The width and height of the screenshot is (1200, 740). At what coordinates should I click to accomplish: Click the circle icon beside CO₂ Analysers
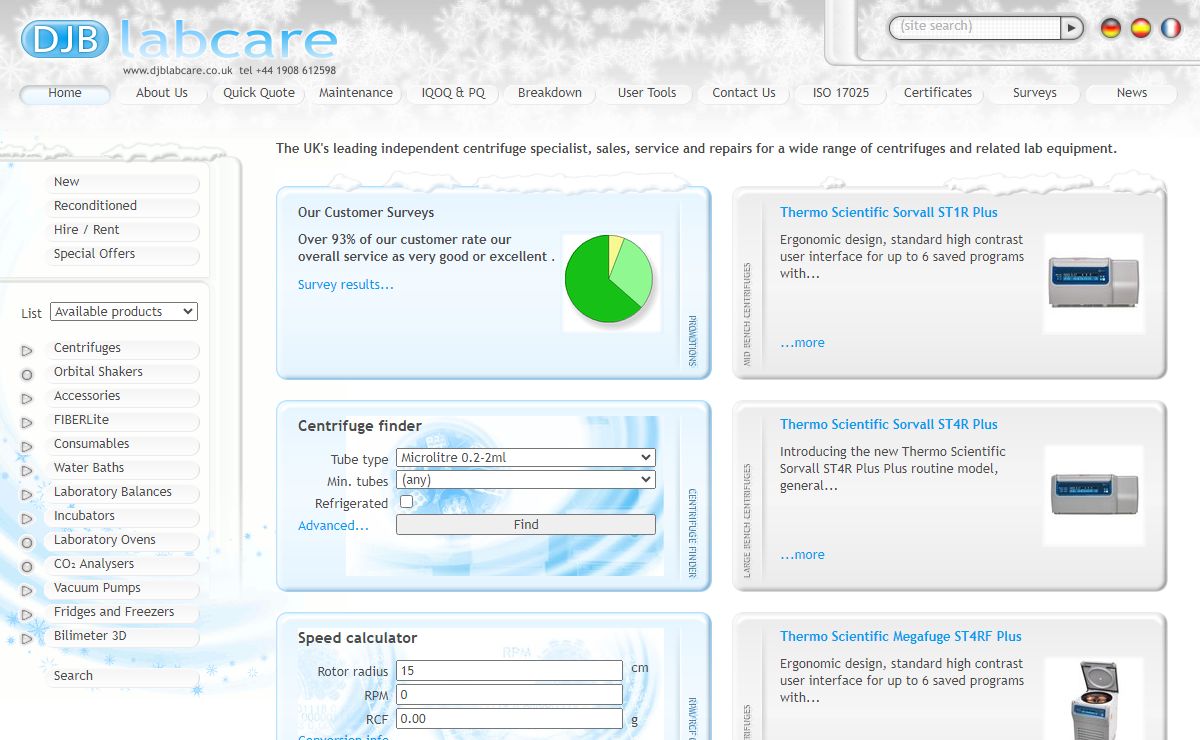(x=27, y=566)
